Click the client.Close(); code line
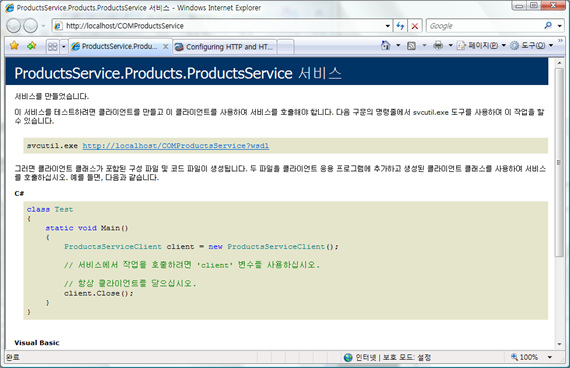This screenshot has width=570, height=368. point(99,293)
